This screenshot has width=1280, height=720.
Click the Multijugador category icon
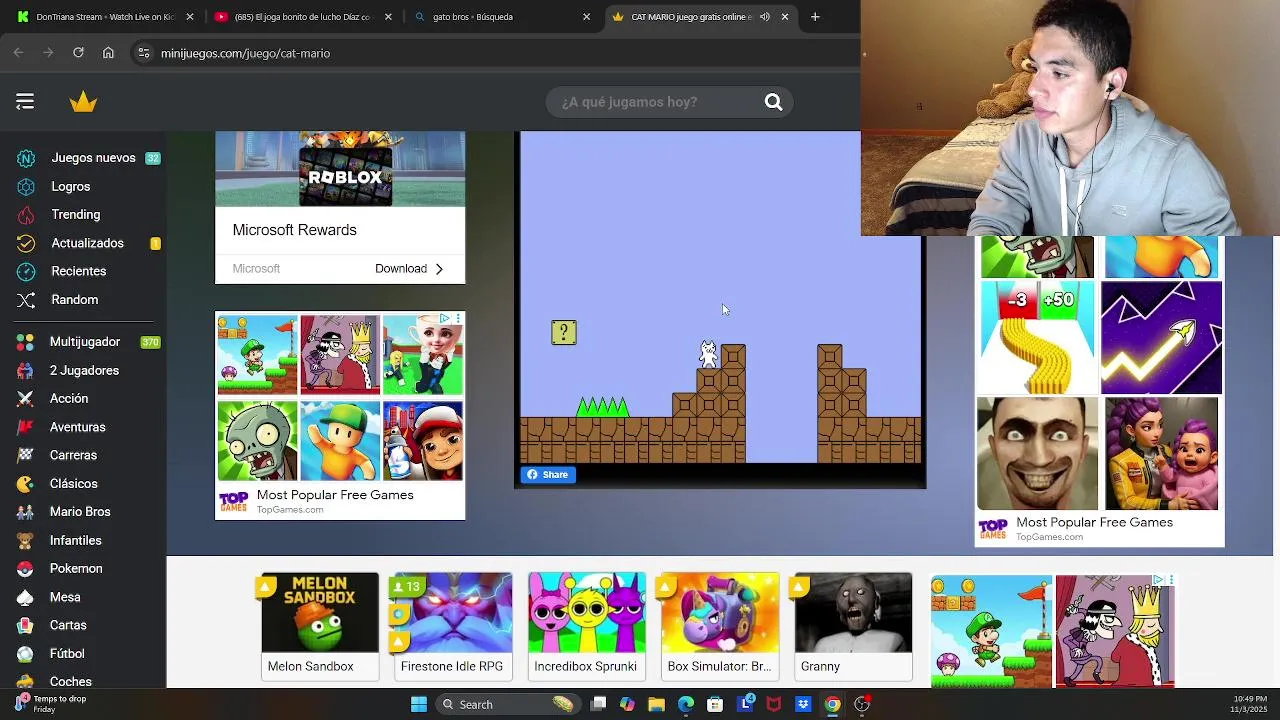[x=26, y=342]
